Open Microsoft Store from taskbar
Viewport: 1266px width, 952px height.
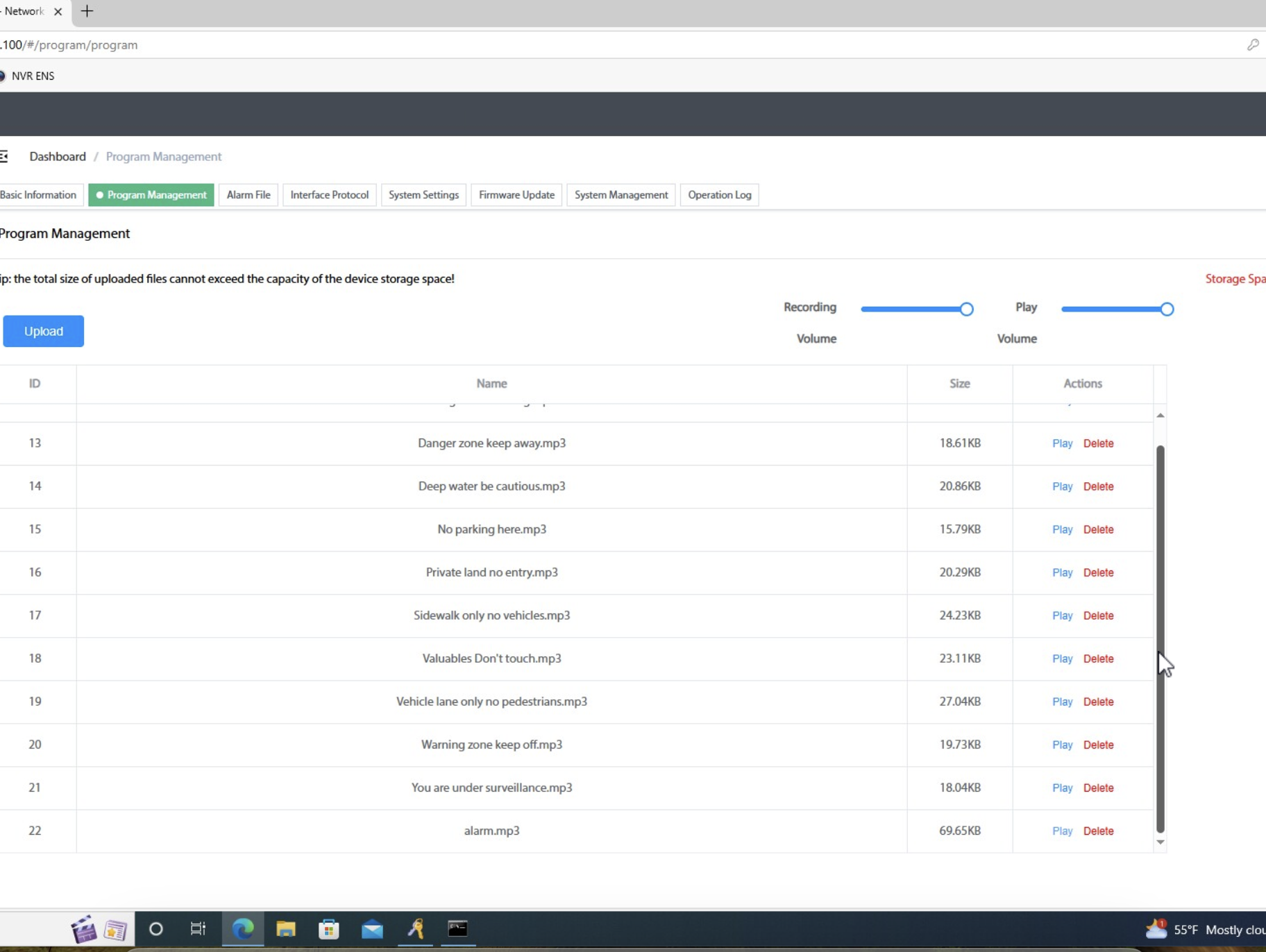pos(329,928)
